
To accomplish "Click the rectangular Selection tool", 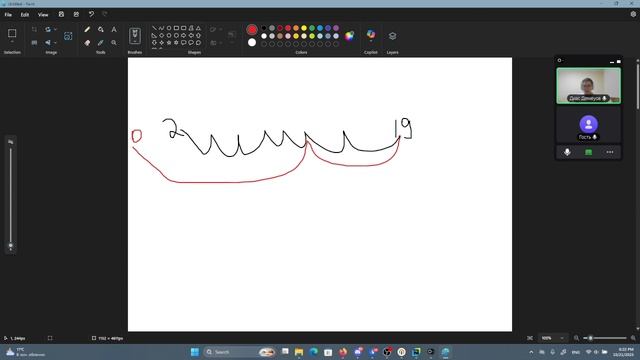I will 12,33.
